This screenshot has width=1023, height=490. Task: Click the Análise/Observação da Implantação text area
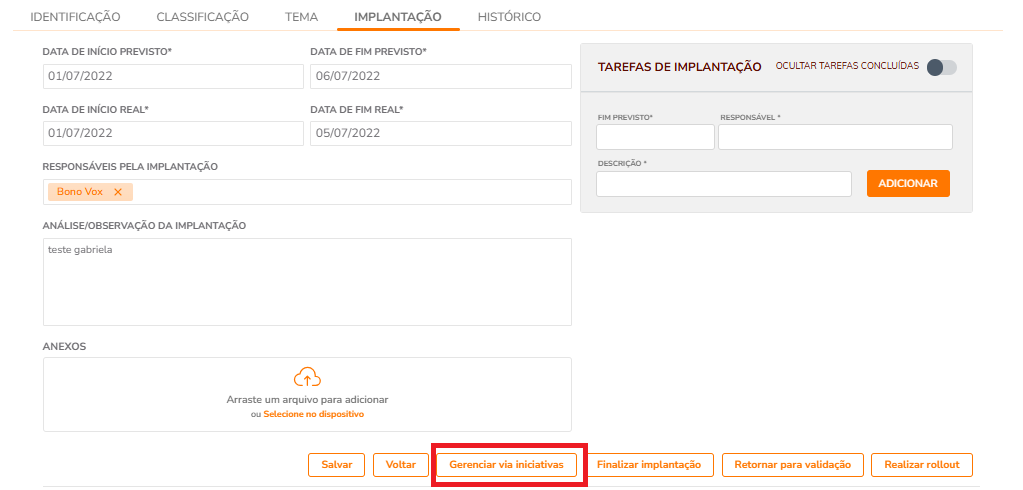tap(307, 282)
